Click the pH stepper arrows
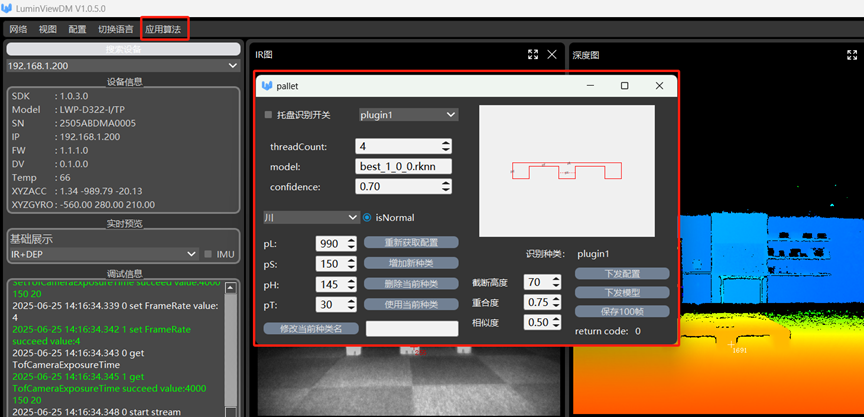The width and height of the screenshot is (864, 417). click(x=351, y=285)
